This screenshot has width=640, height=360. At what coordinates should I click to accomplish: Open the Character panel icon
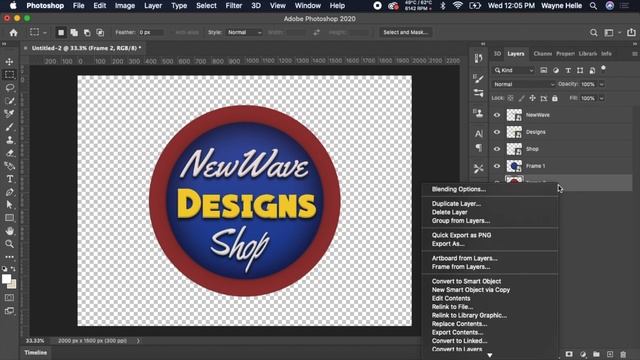click(x=479, y=133)
